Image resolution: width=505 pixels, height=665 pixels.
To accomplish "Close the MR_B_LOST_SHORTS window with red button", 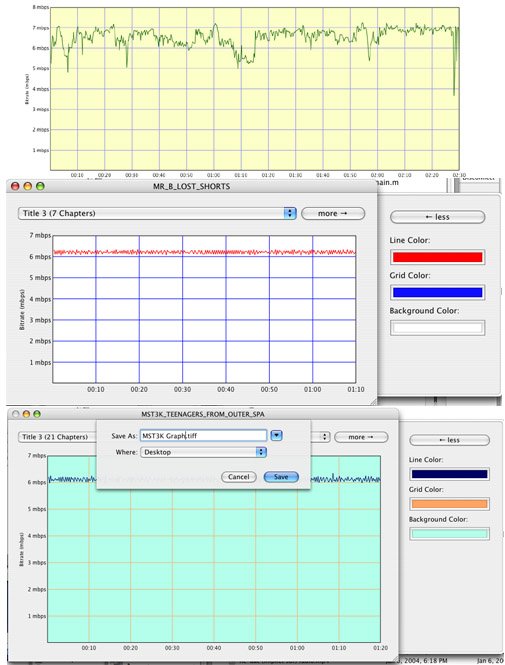I will tap(15, 186).
